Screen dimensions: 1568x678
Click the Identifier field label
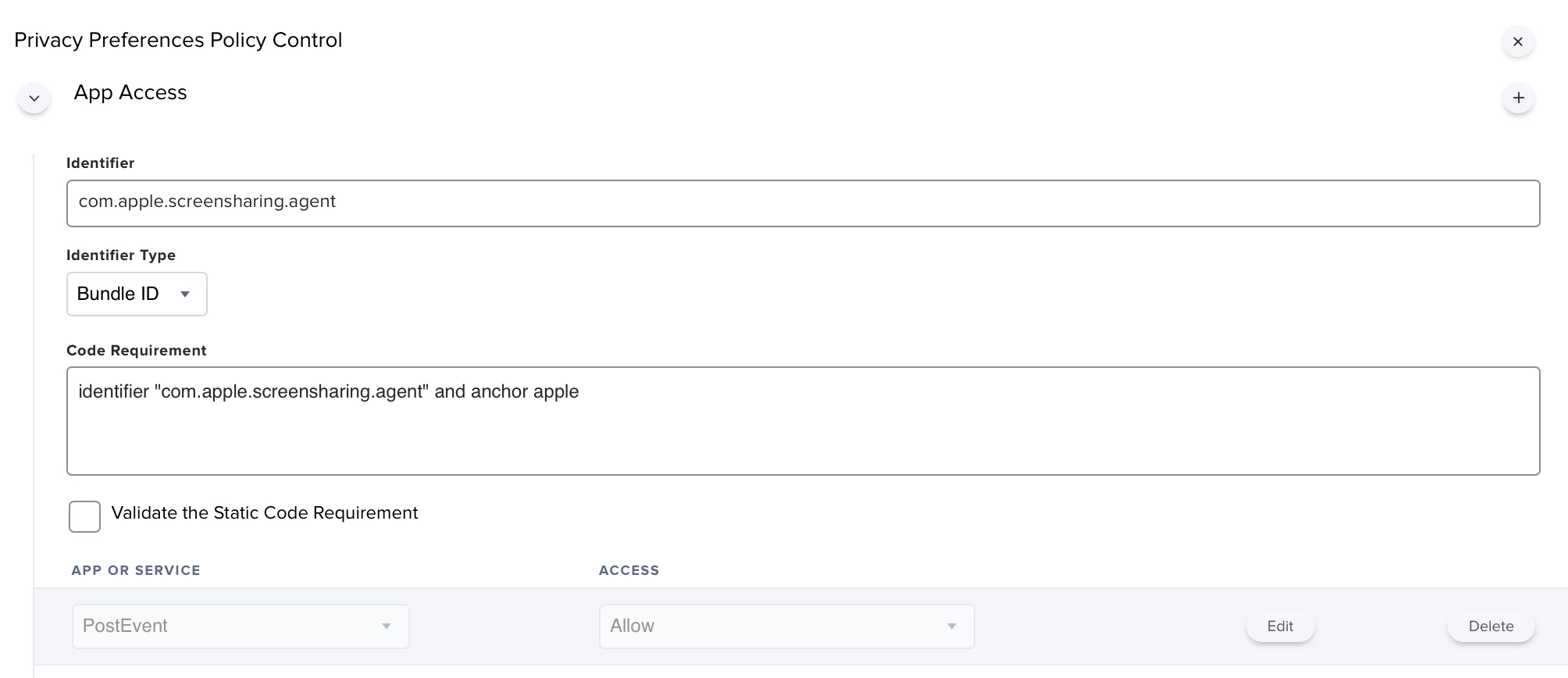coord(100,163)
